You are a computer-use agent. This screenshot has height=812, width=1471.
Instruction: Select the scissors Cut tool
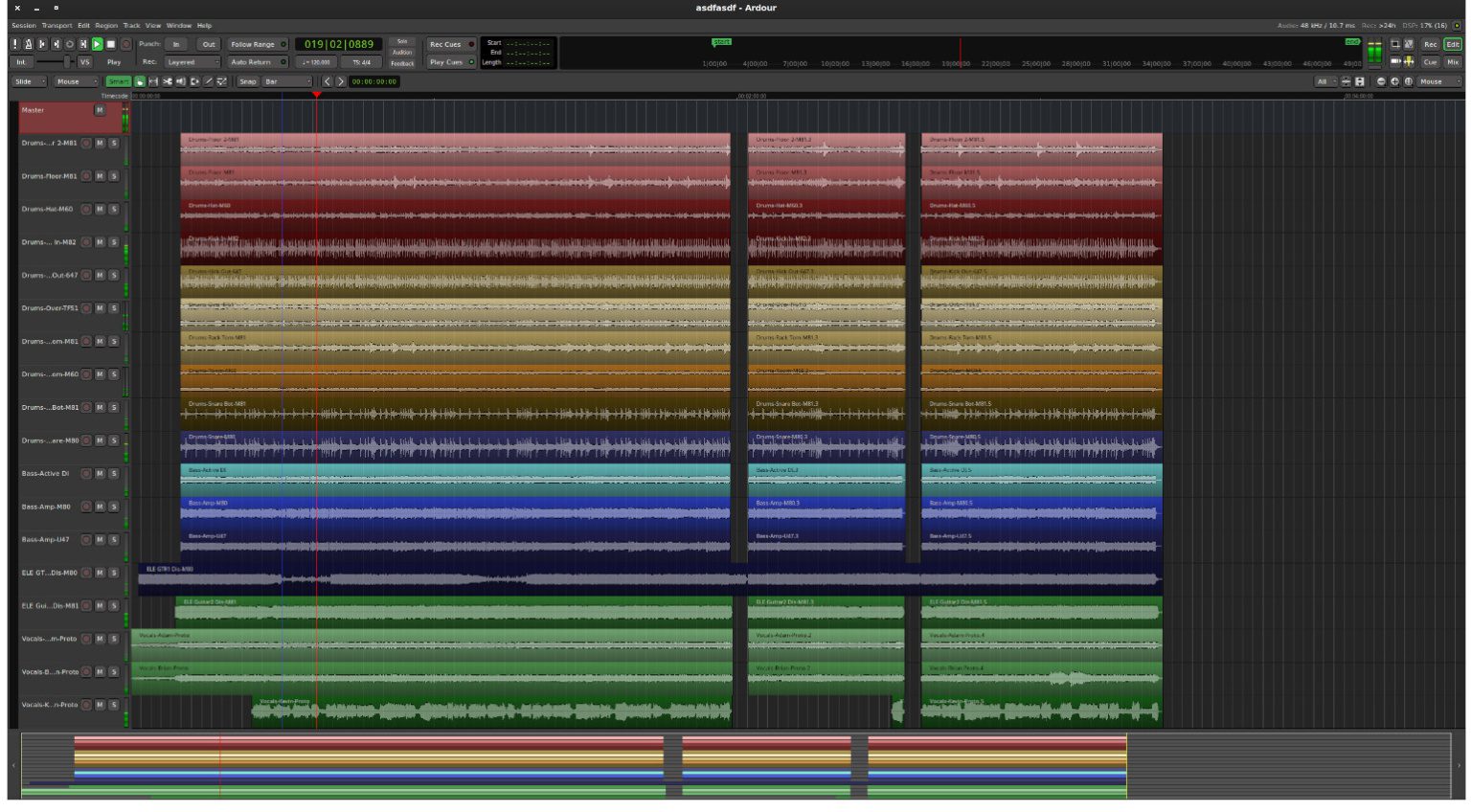[x=168, y=82]
